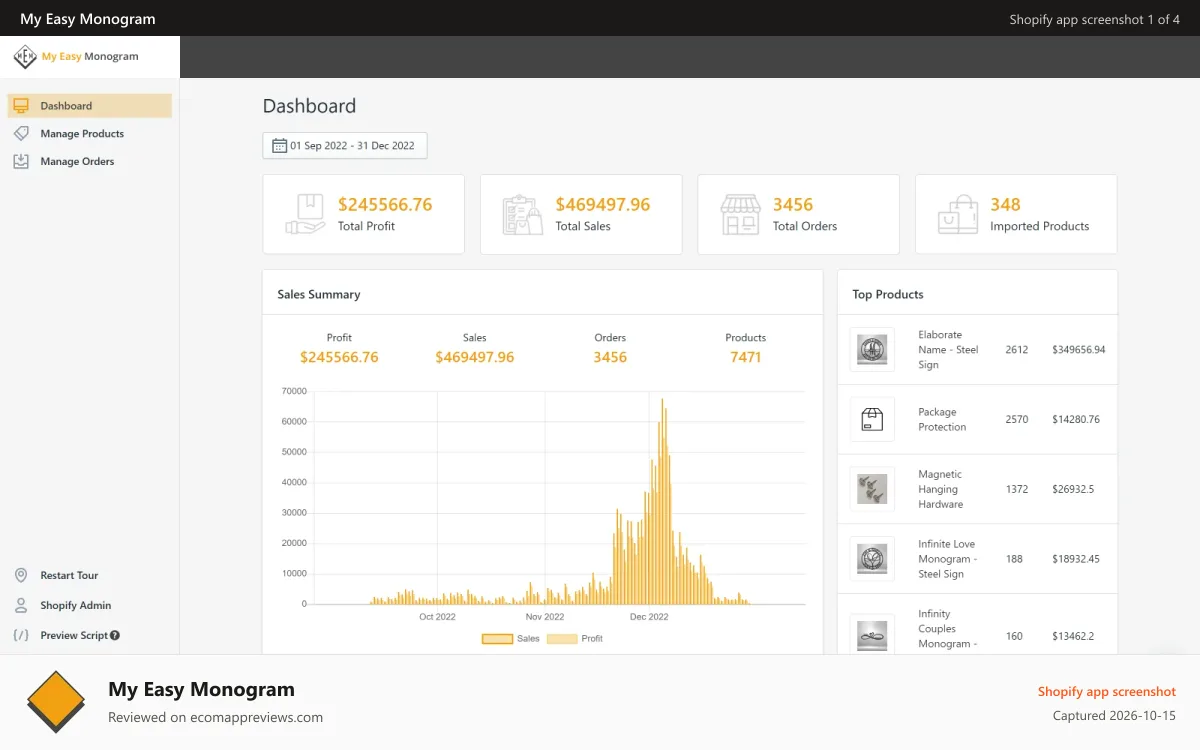
Task: Click the My Easy Monogram logo
Action: click(76, 57)
